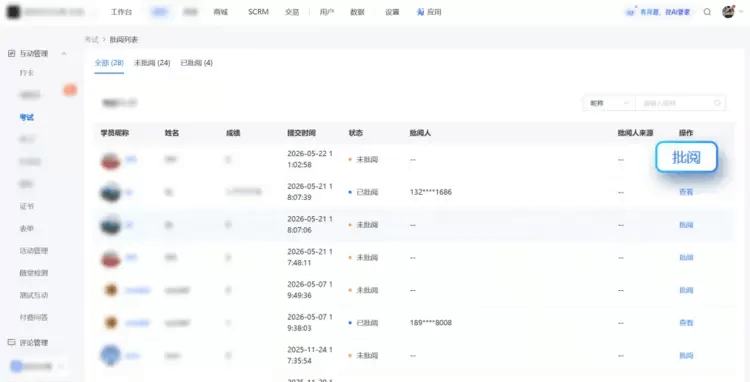The image size is (750, 382).
Task: Open the 数据 top menu
Action: (357, 12)
